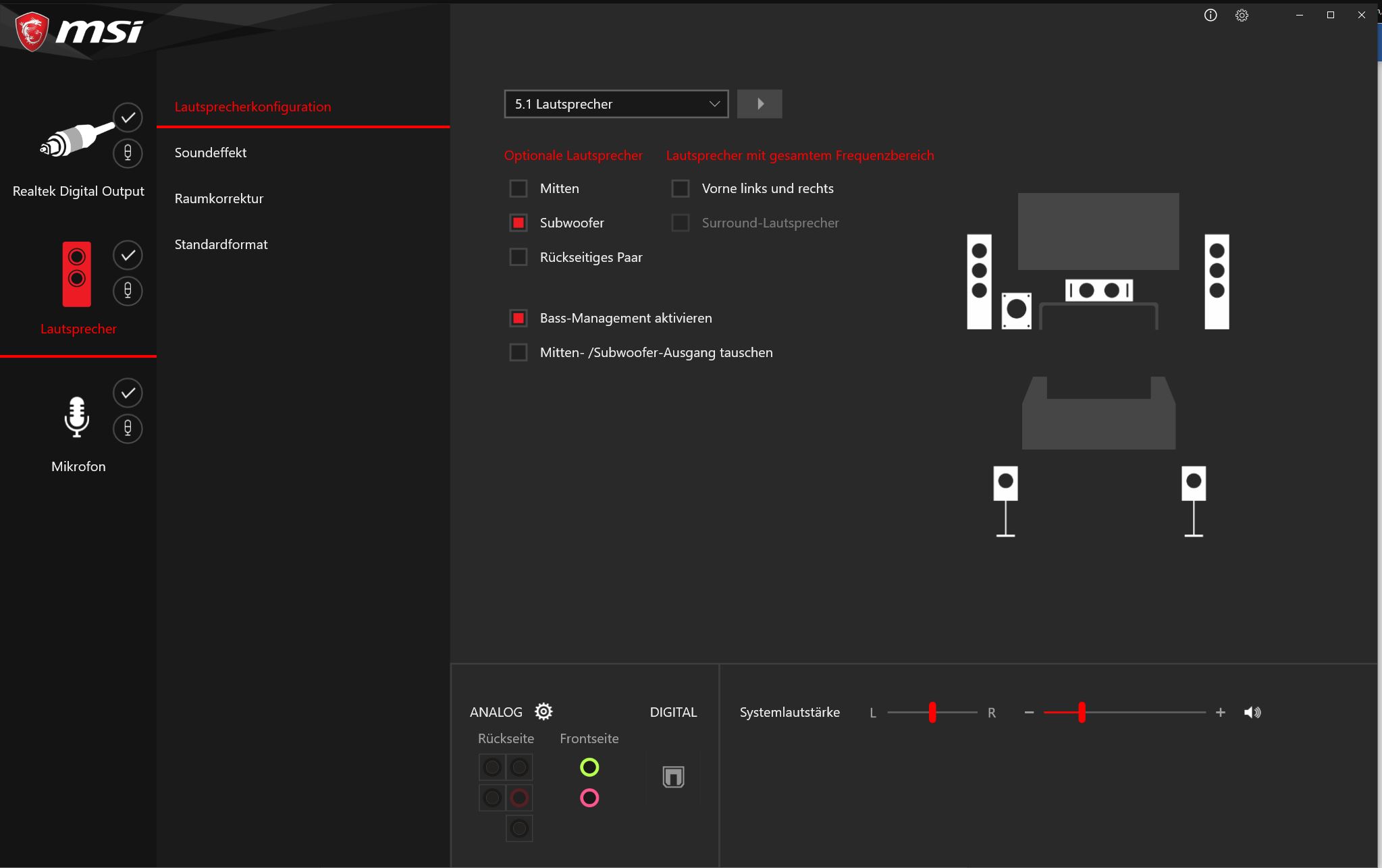Open the Standardformat tab
The height and width of the screenshot is (868, 1382).
point(221,244)
